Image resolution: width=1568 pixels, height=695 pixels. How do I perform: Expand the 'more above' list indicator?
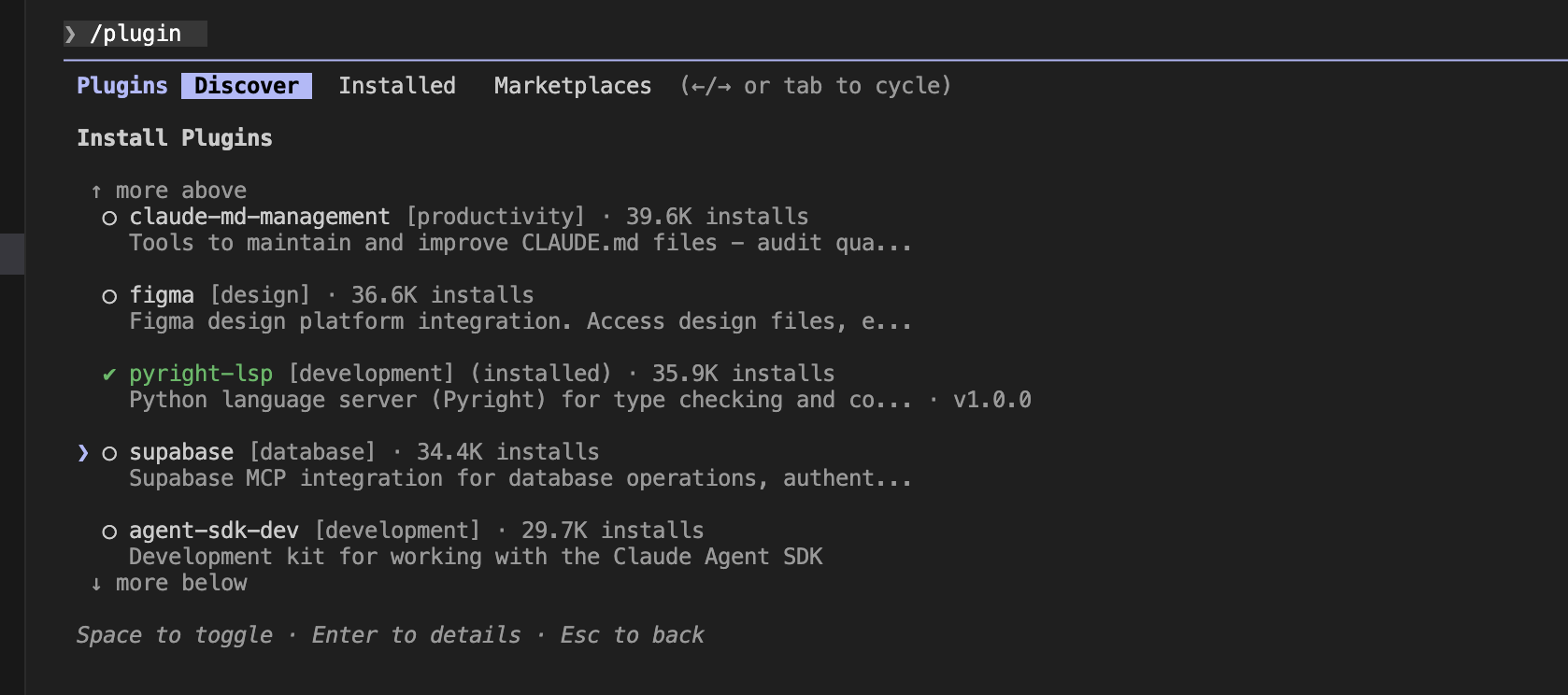[180, 191]
